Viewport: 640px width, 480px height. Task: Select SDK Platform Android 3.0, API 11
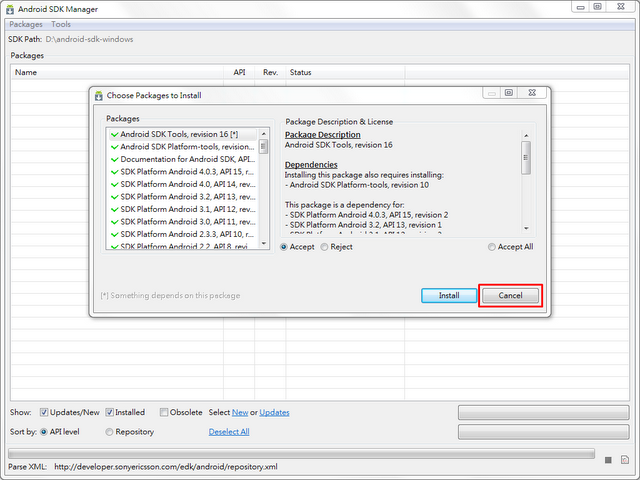182,222
